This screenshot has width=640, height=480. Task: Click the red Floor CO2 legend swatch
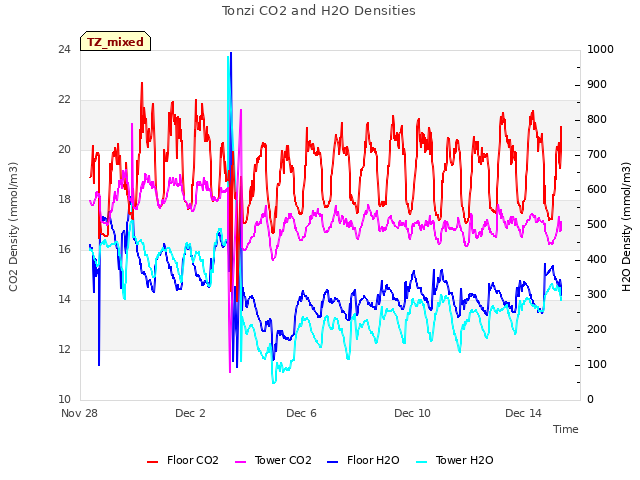[153, 462]
